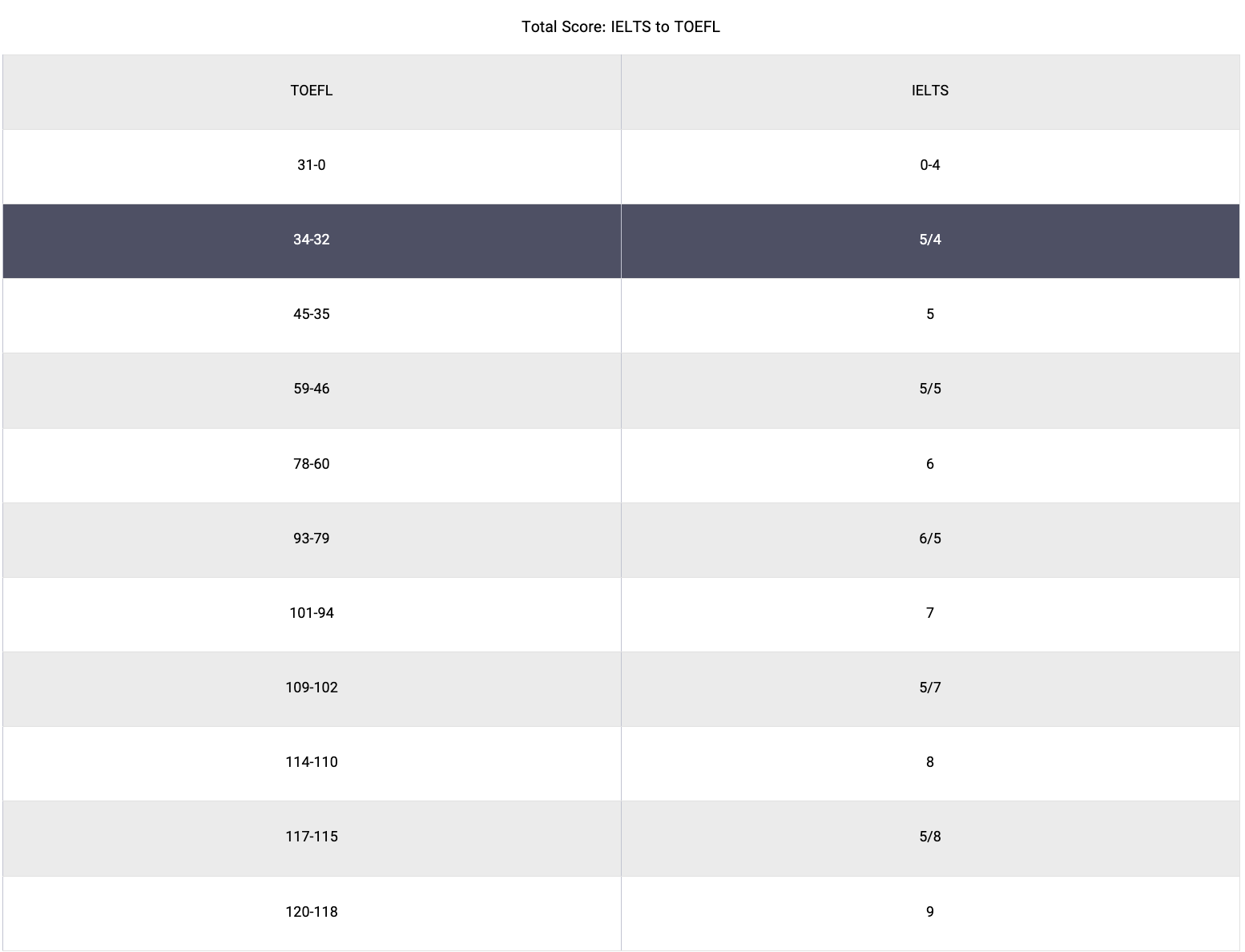Click the TOEFL 109-102 cell
Image resolution: width=1245 pixels, height=952 pixels.
(x=312, y=688)
